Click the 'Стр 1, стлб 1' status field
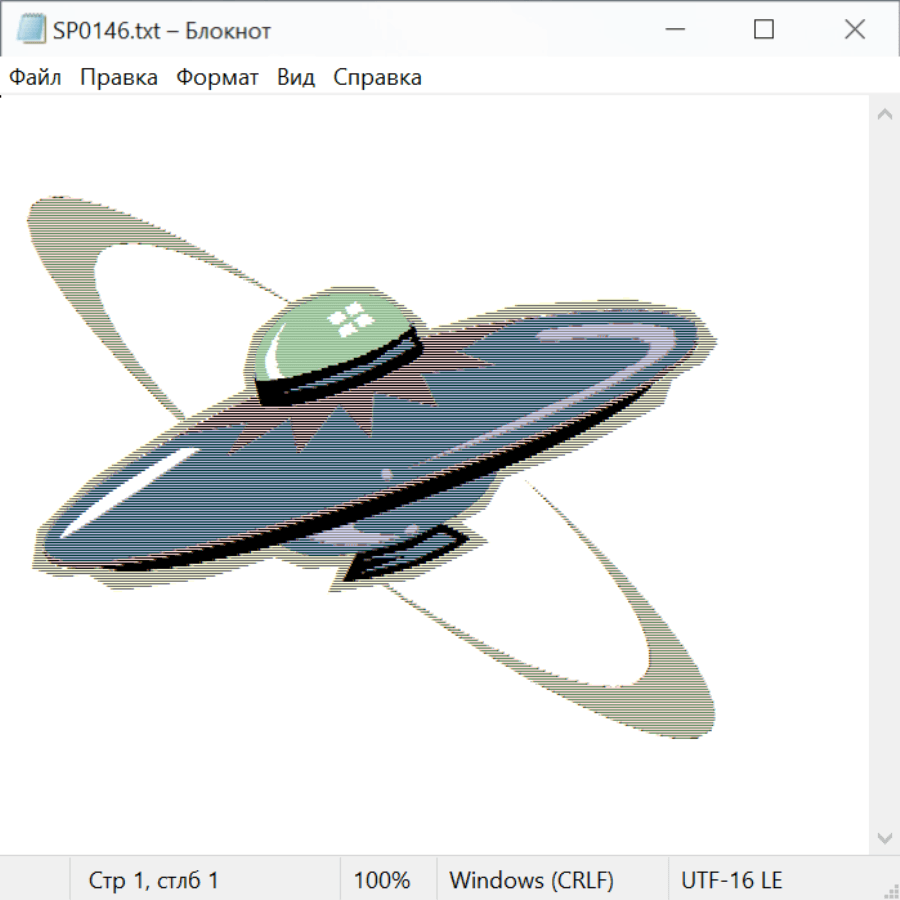 click(x=154, y=881)
